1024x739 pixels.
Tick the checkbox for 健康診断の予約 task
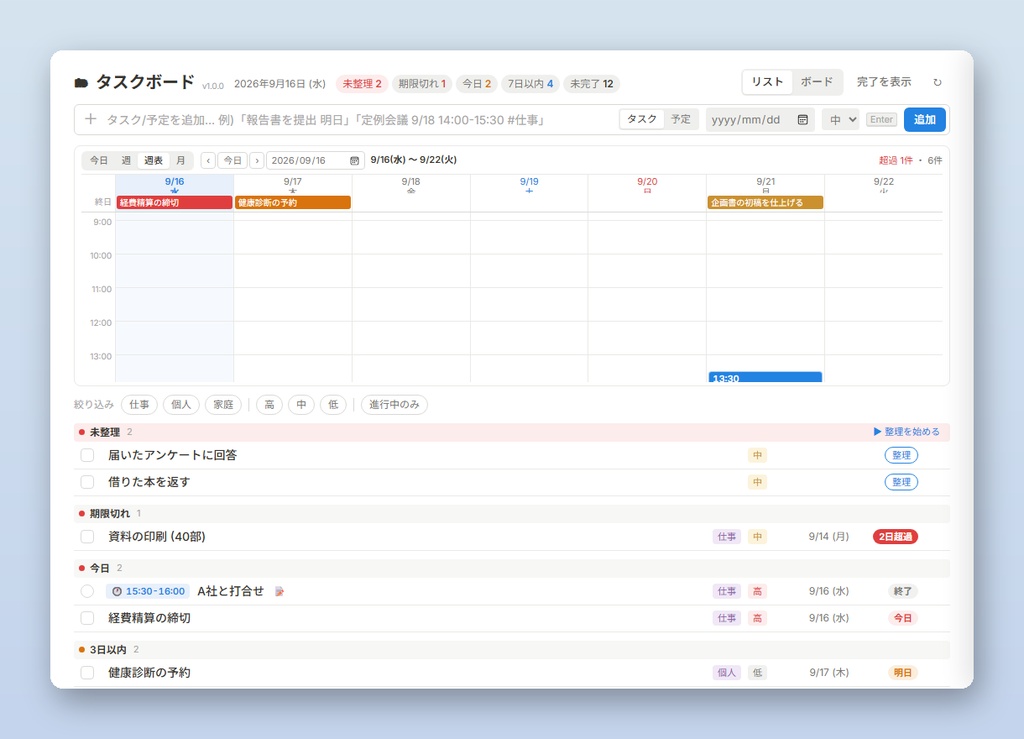pyautogui.click(x=88, y=672)
